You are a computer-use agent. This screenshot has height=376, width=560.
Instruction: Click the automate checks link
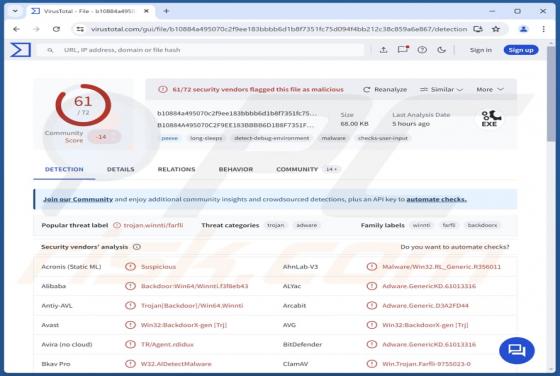[436, 199]
